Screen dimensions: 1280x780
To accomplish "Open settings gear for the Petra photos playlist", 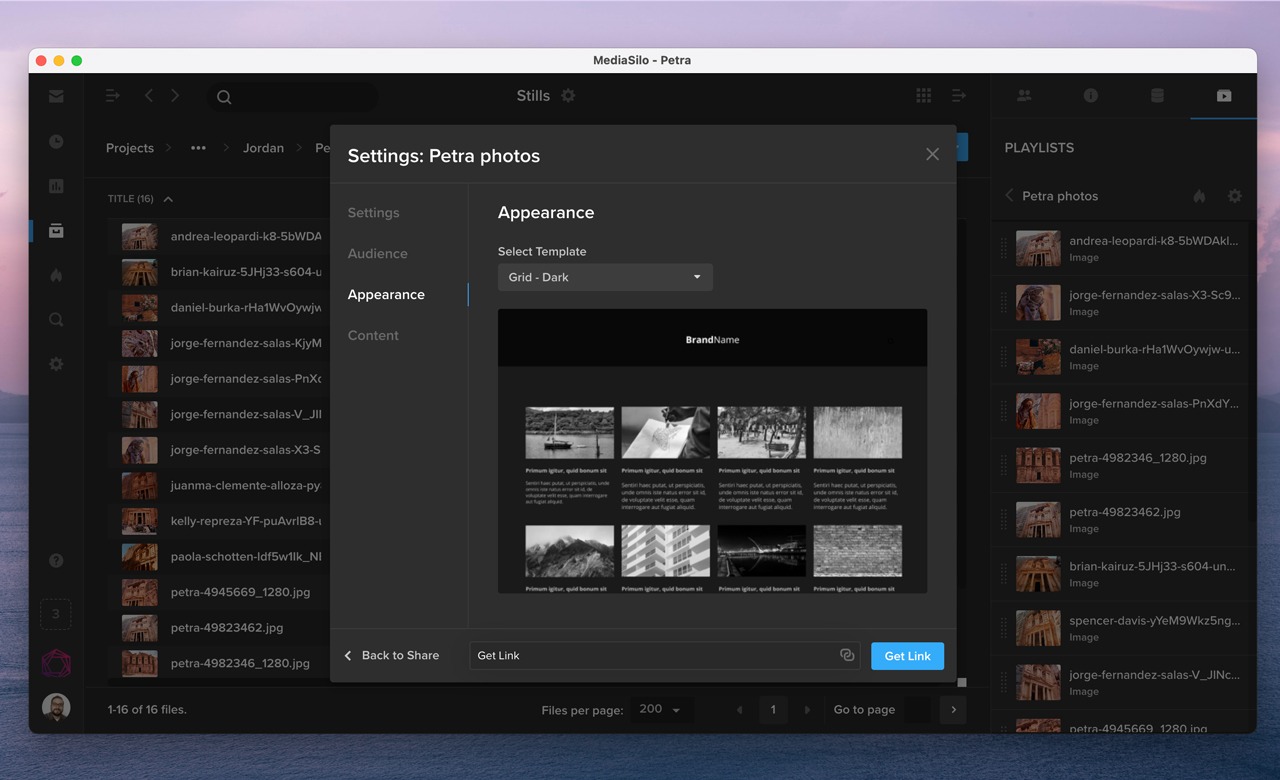I will click(x=1235, y=196).
